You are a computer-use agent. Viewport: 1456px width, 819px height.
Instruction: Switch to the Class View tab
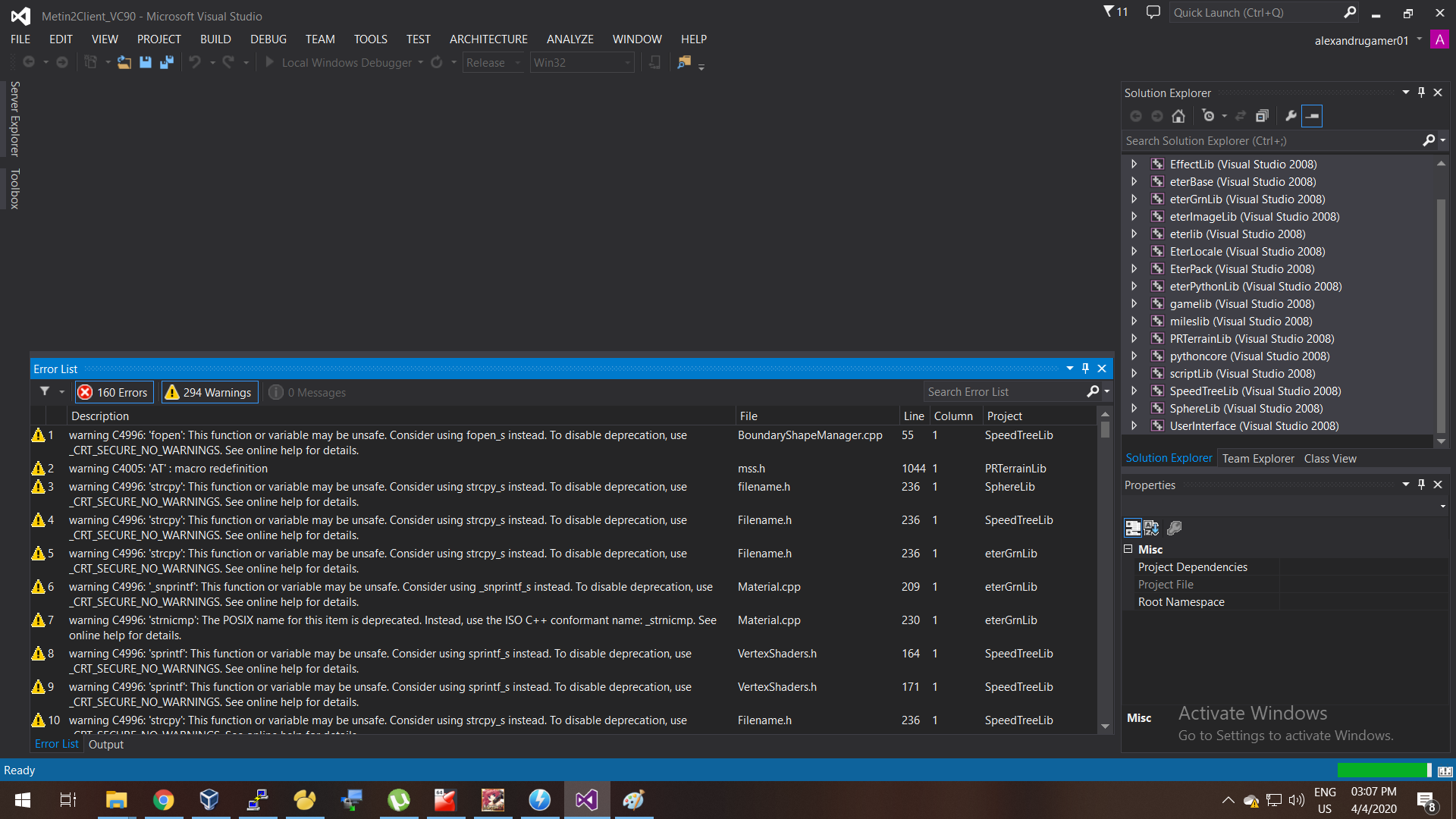click(1330, 458)
